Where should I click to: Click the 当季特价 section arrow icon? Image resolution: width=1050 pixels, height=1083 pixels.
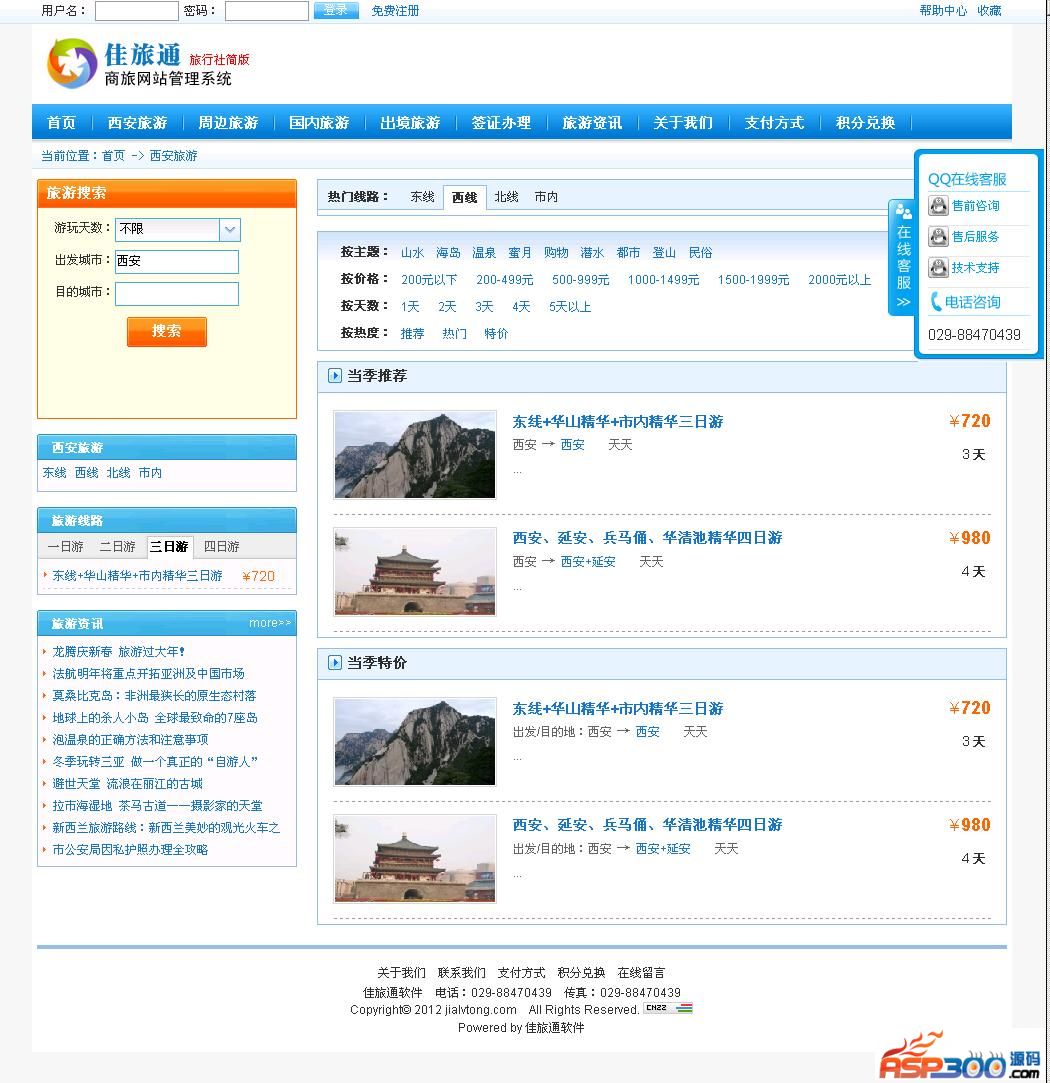point(334,662)
